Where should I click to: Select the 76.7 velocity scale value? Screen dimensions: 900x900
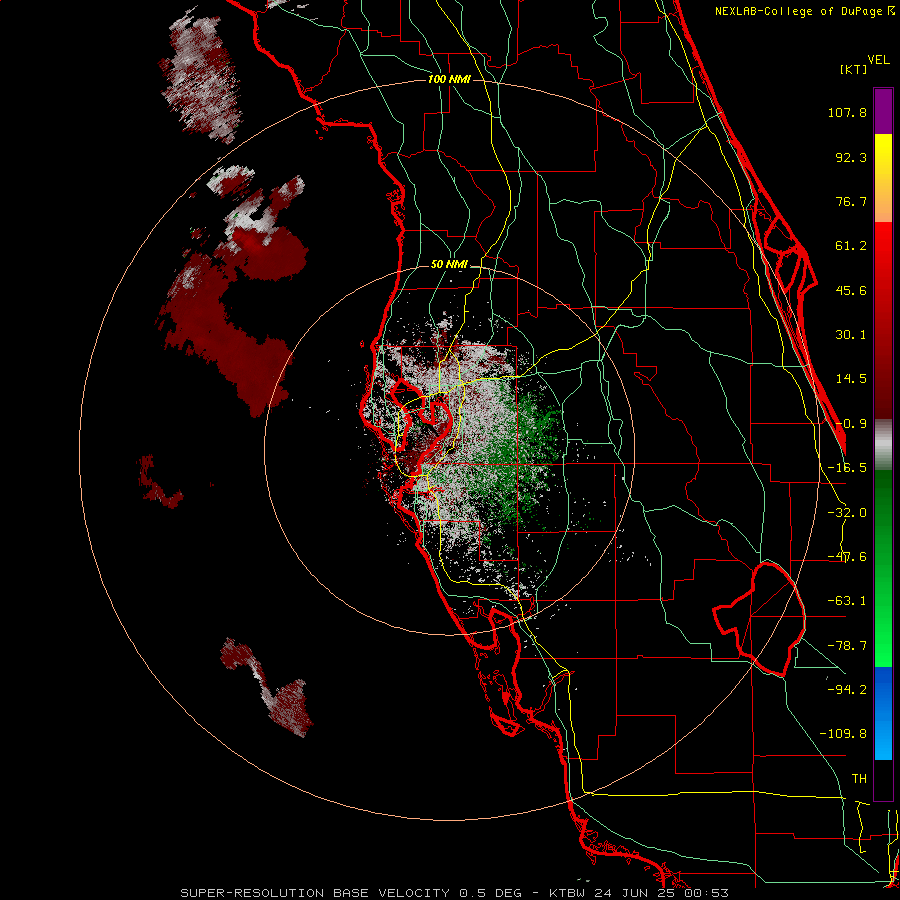tap(851, 201)
